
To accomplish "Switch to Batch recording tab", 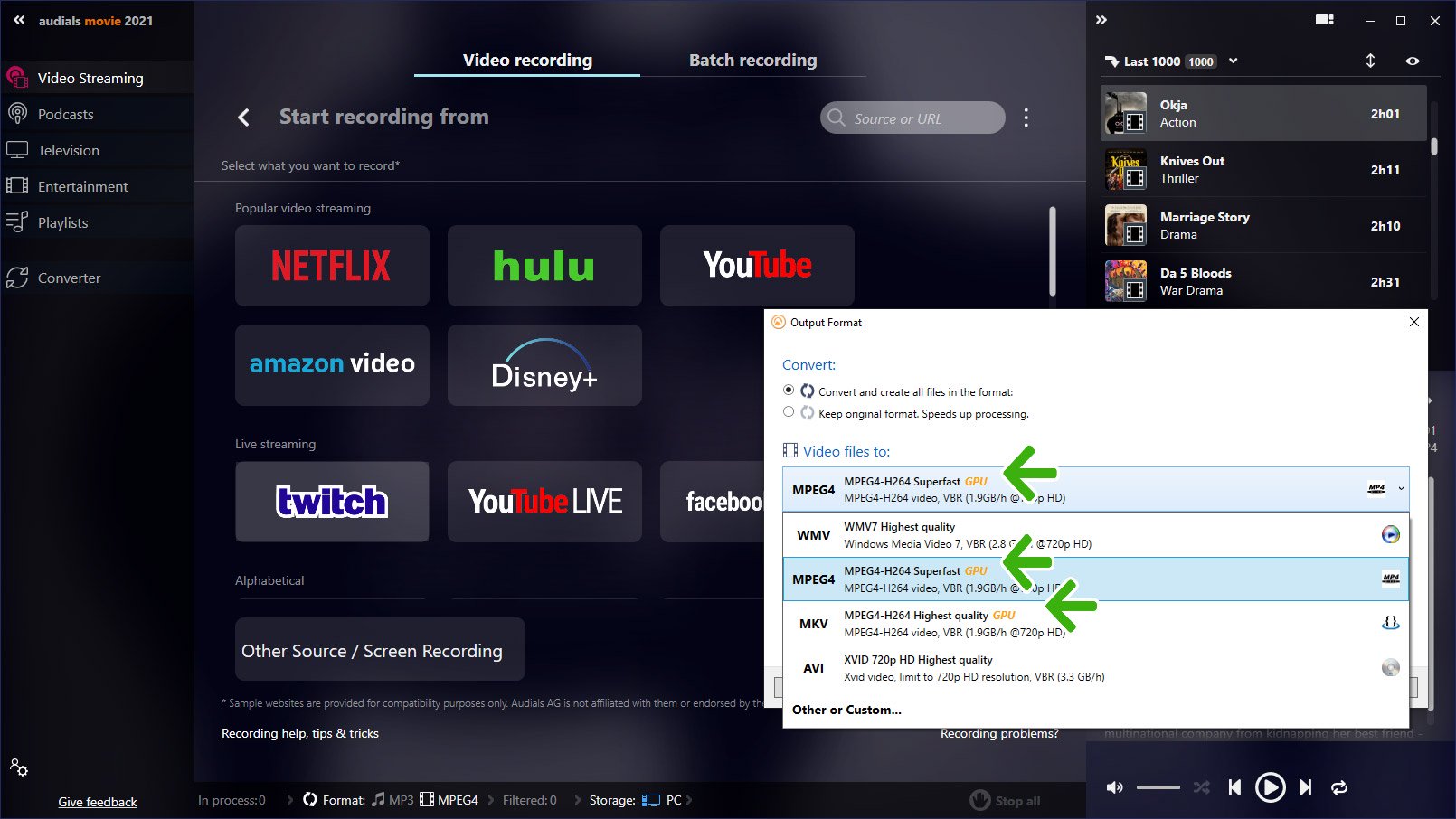I will 752,61.
